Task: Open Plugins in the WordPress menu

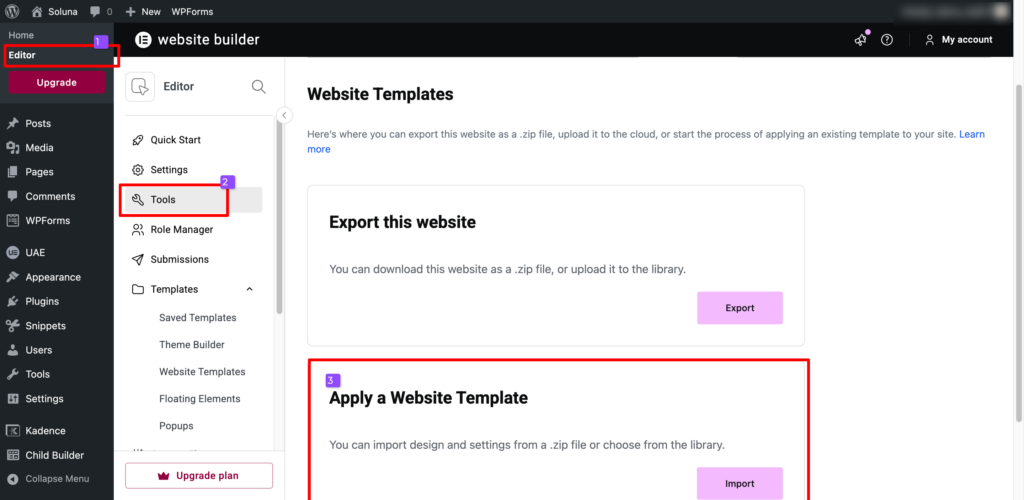Action: 42,301
